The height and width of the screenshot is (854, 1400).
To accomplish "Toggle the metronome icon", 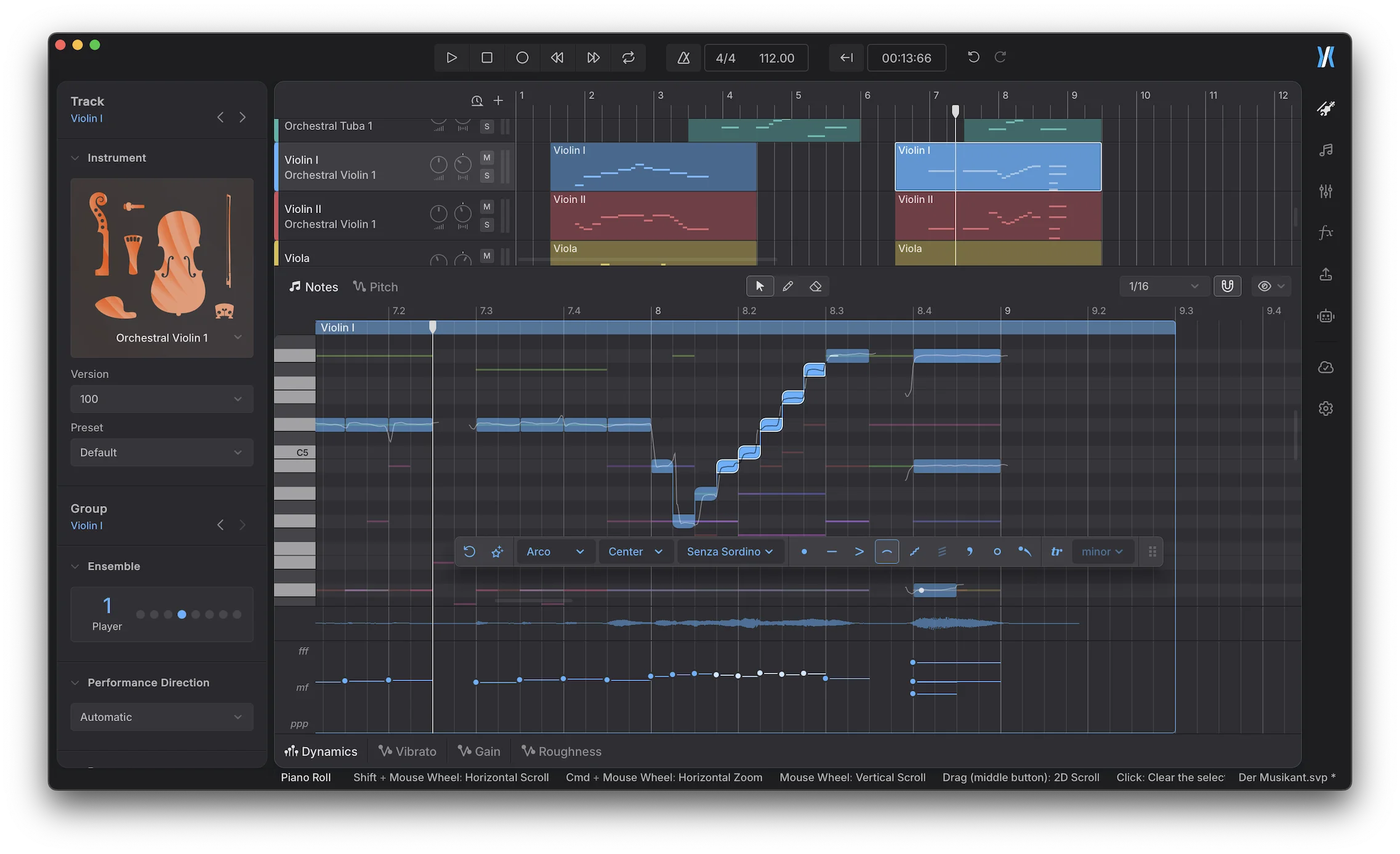I will pos(683,58).
